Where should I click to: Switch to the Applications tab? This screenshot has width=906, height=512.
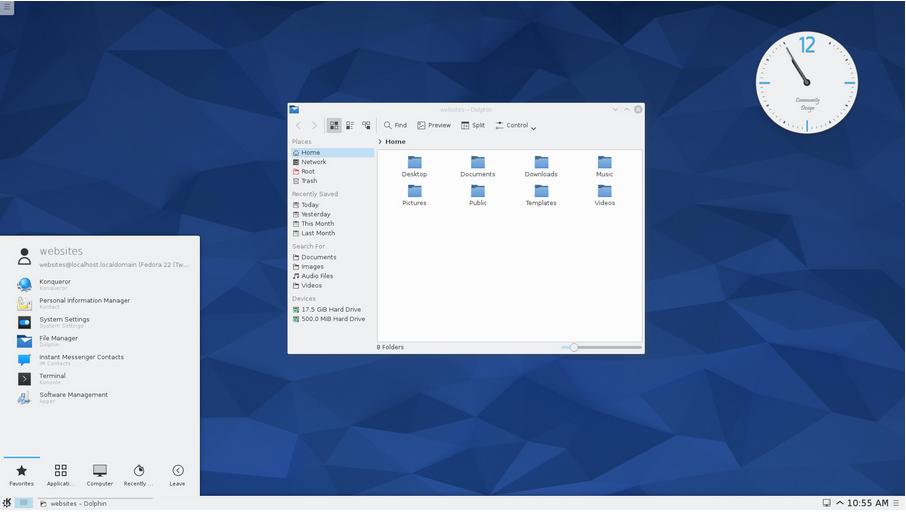pyautogui.click(x=60, y=475)
